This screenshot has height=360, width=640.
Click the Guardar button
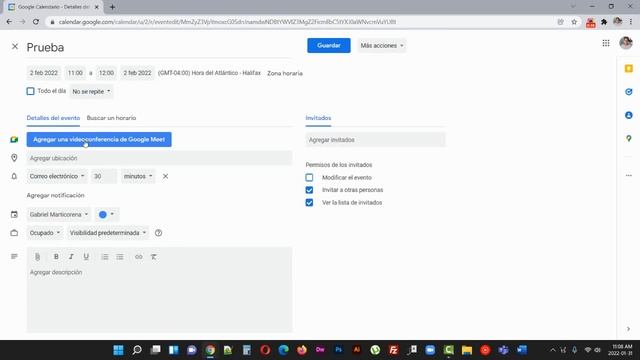coord(329,45)
